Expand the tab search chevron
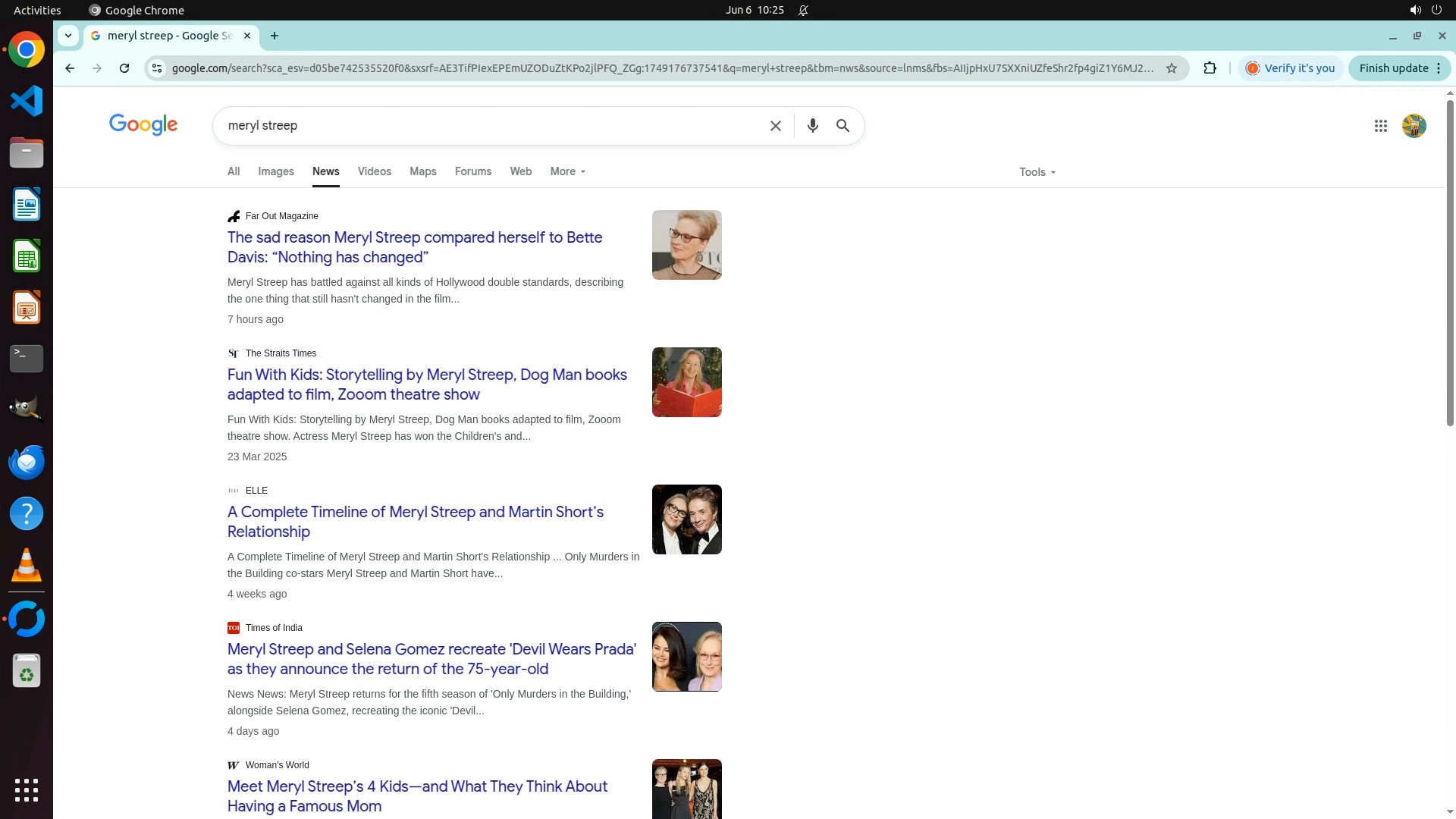1456x819 pixels. [x=68, y=36]
